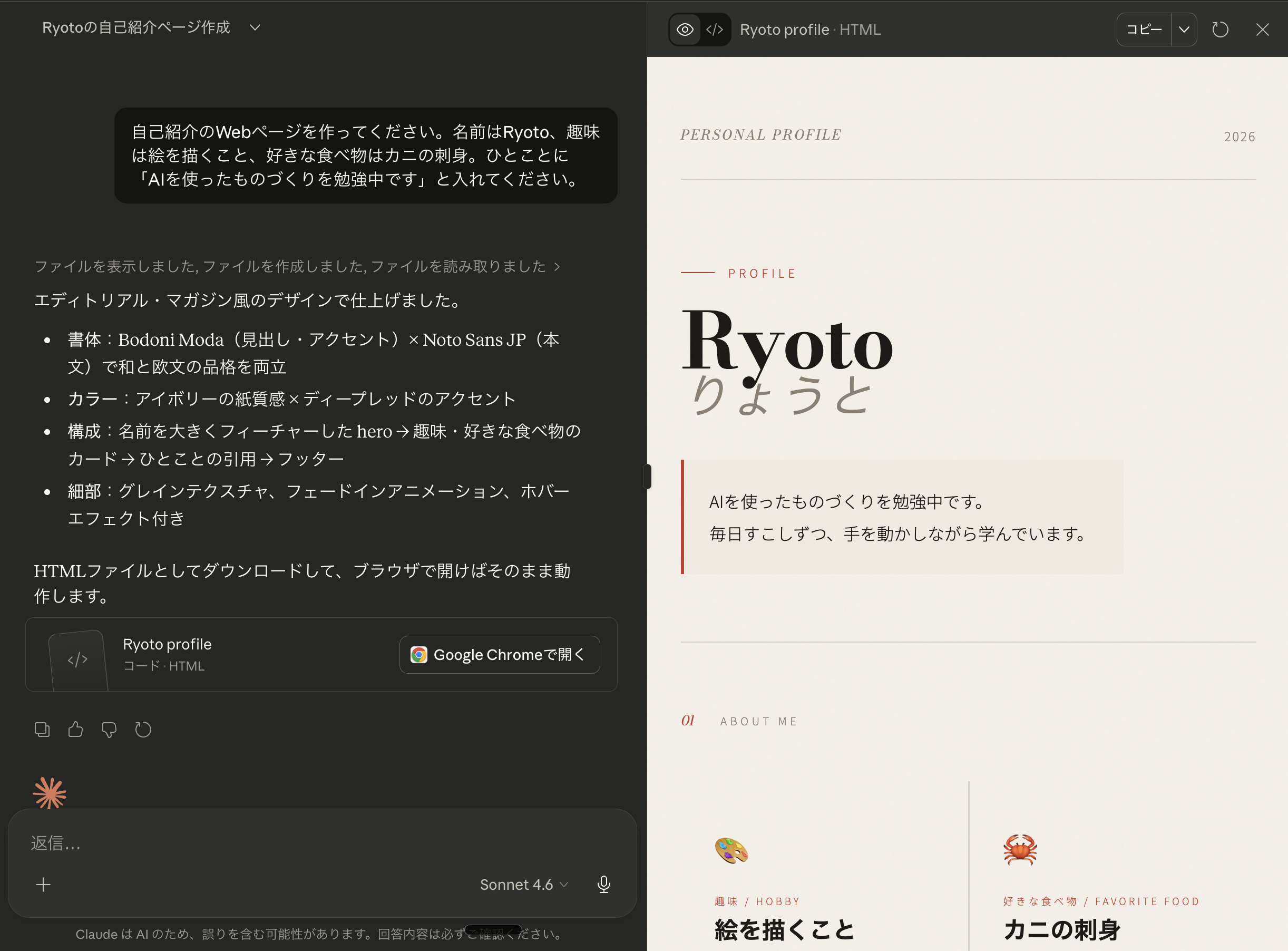
Task: Click the microphone voice input icon
Action: (x=603, y=884)
